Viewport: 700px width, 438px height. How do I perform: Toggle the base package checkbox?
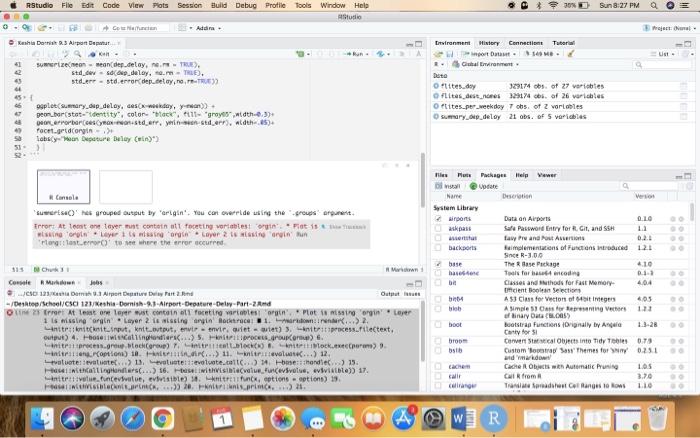coord(438,264)
